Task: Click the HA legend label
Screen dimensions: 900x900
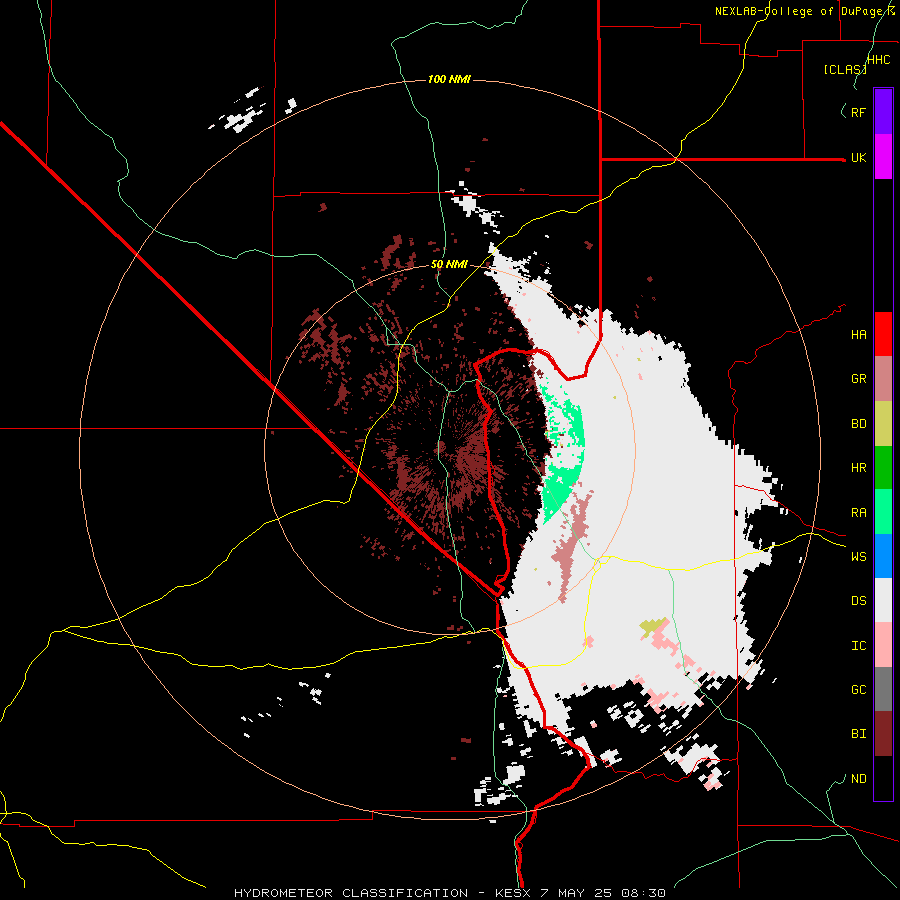Action: click(x=859, y=335)
